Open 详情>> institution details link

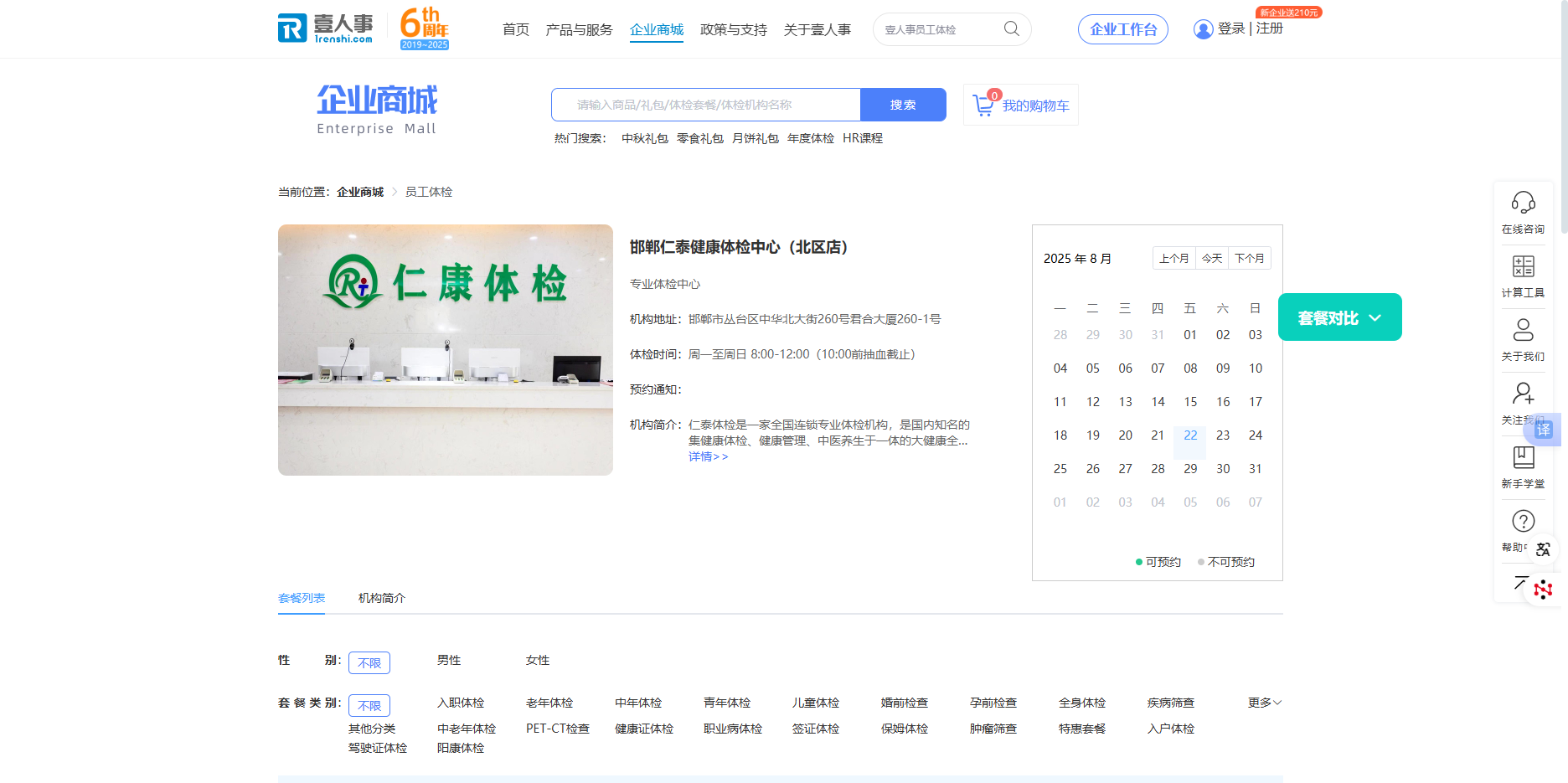pyautogui.click(x=708, y=456)
